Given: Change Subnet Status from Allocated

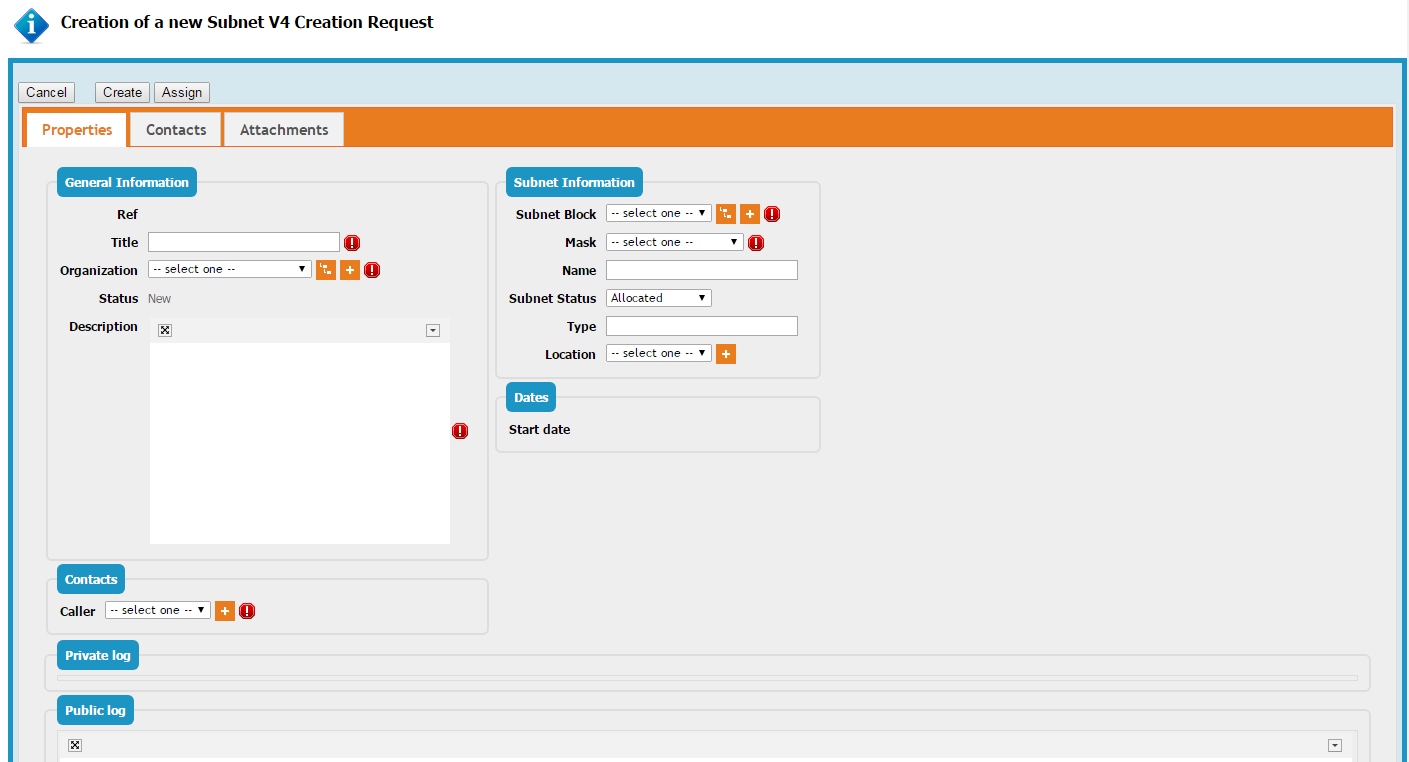Looking at the screenshot, I should click(x=659, y=298).
